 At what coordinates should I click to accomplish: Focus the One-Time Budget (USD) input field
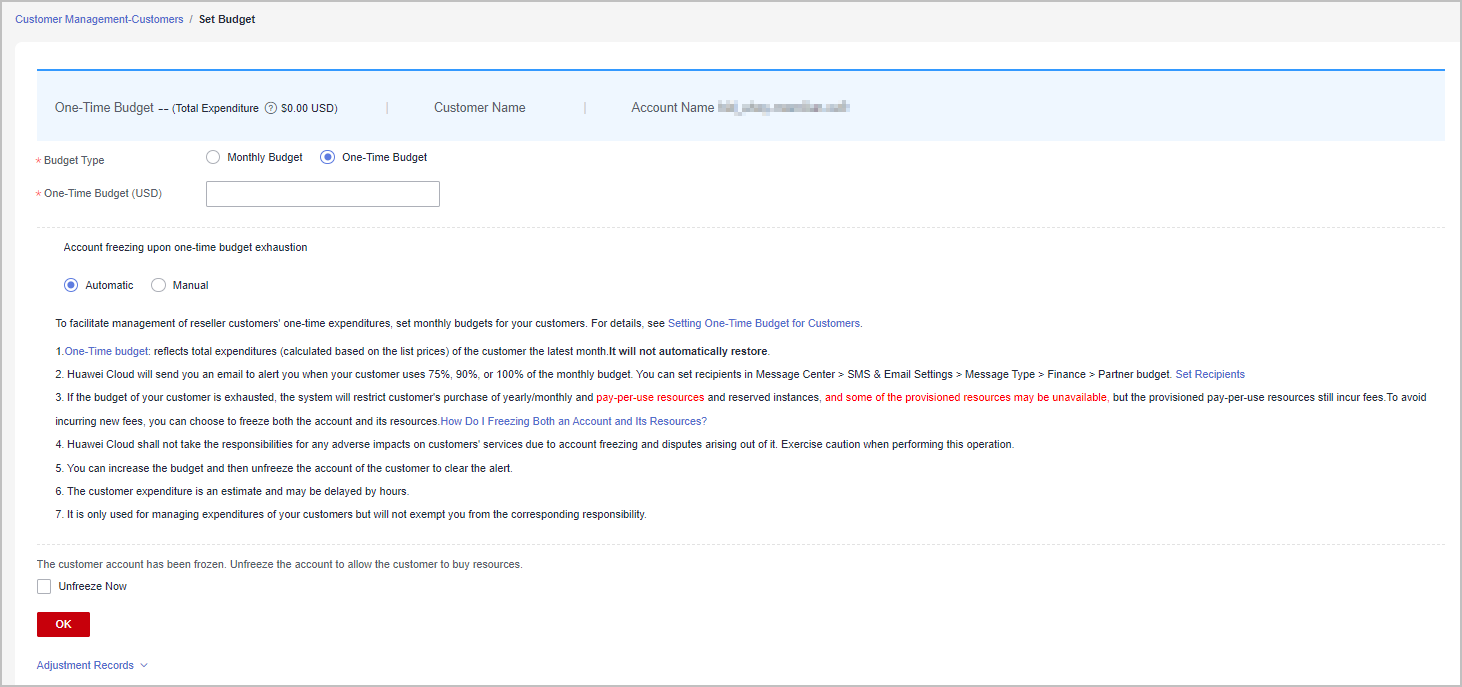tap(322, 194)
